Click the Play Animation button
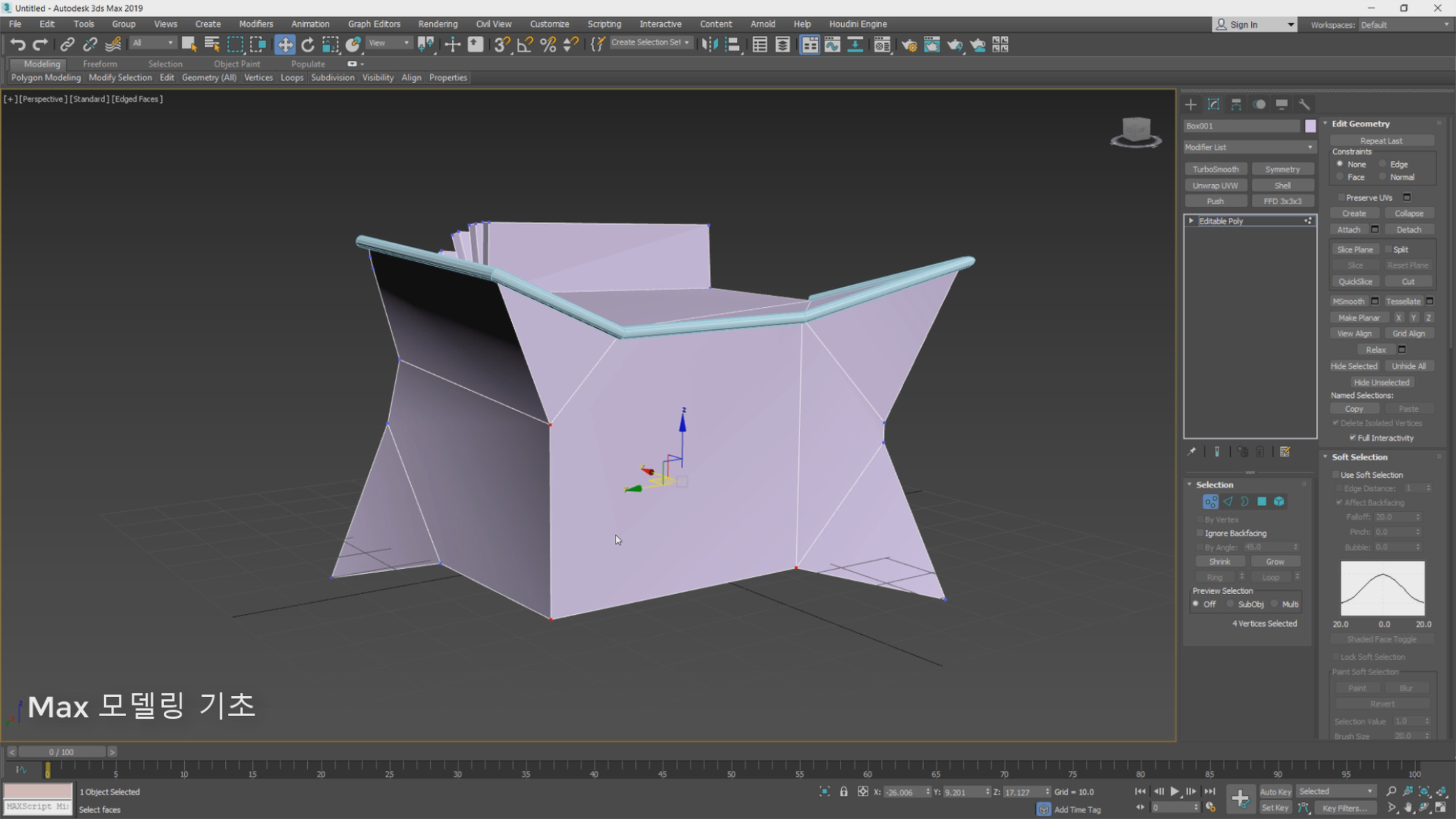The image size is (1456, 819). [1174, 791]
